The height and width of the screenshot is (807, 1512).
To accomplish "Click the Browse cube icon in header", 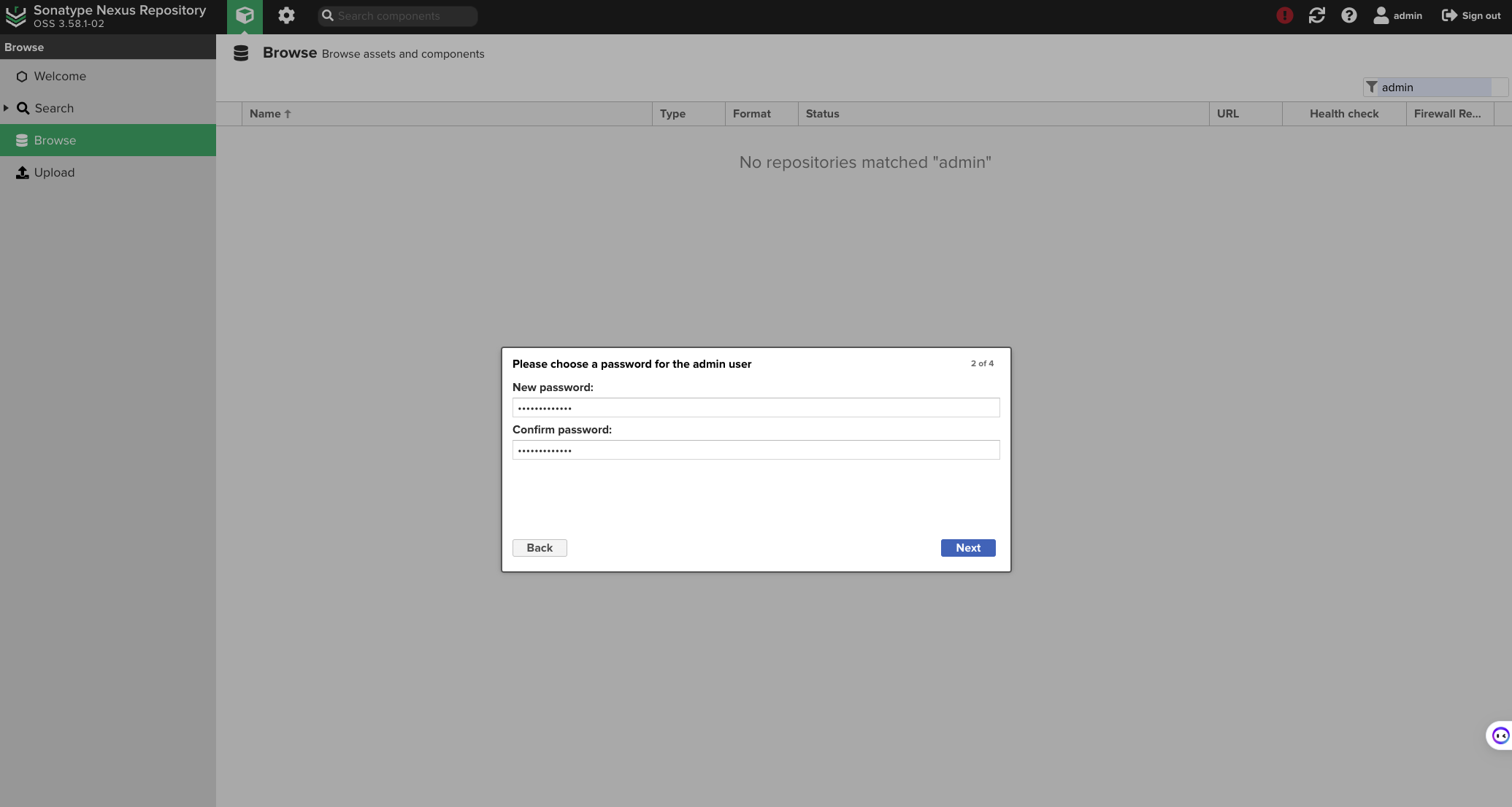I will (245, 15).
